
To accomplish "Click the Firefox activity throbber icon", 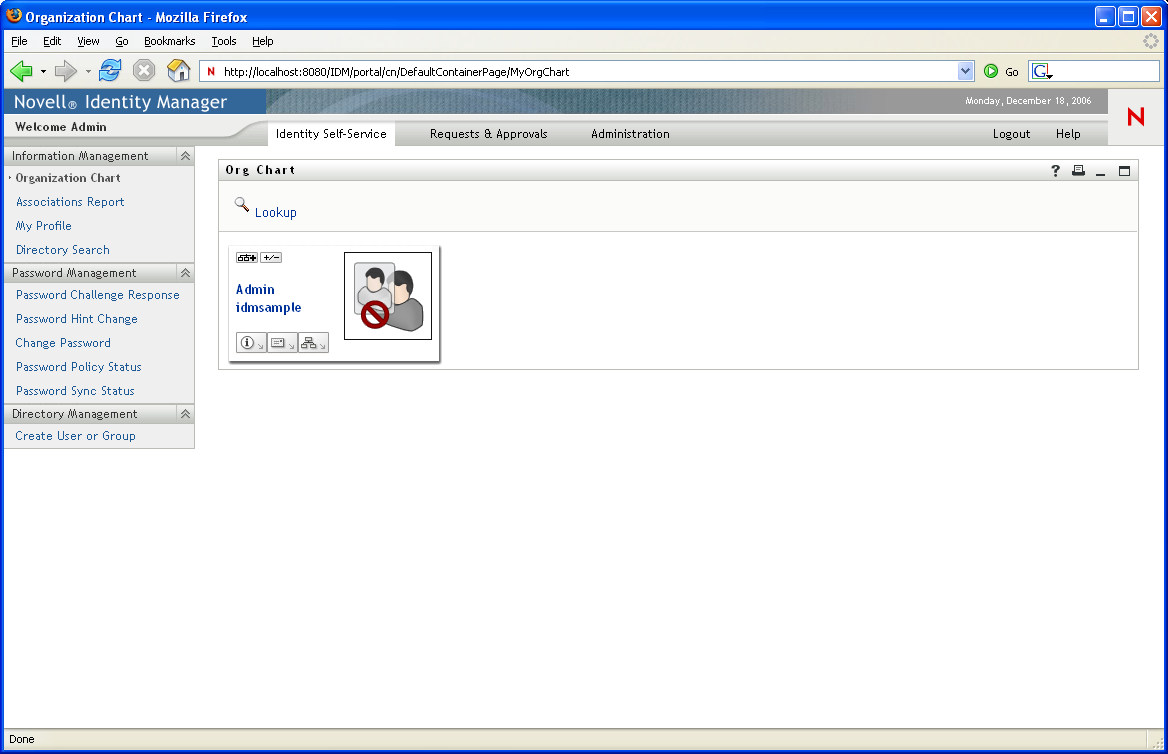I will point(1151,41).
